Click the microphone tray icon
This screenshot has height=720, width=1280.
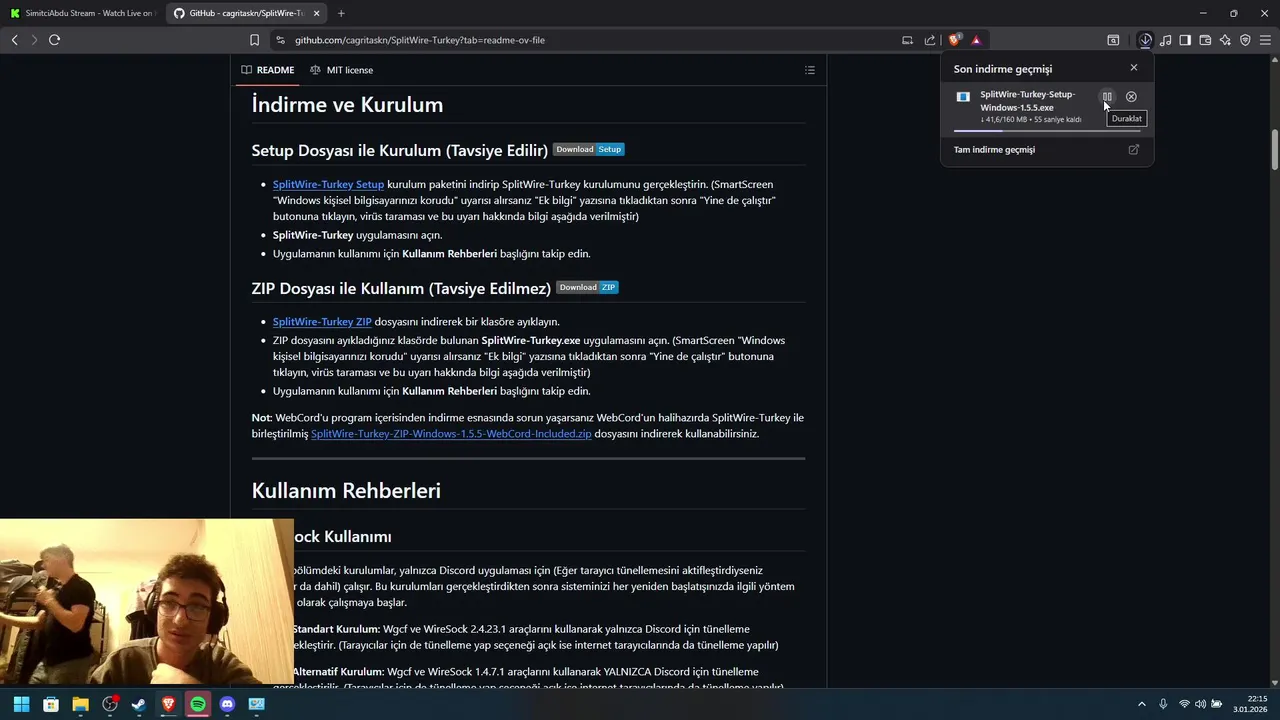click(x=1163, y=704)
